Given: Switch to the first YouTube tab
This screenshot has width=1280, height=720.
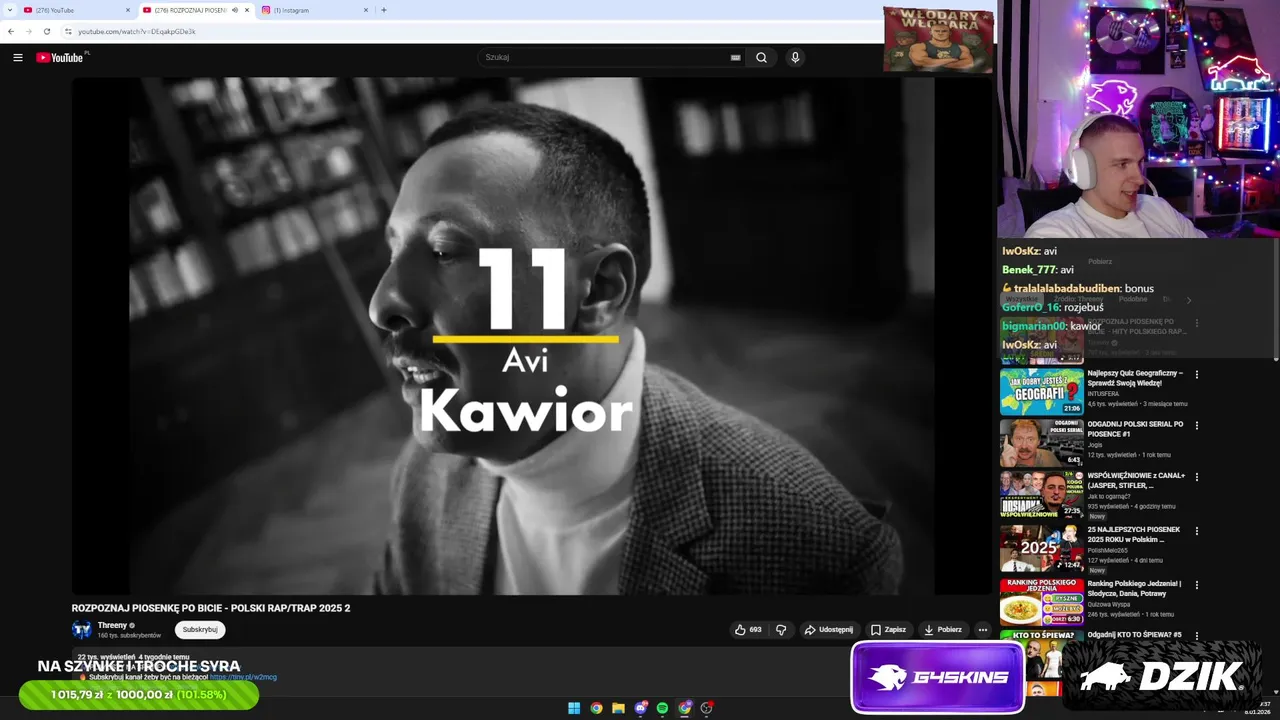Looking at the screenshot, I should [x=78, y=10].
